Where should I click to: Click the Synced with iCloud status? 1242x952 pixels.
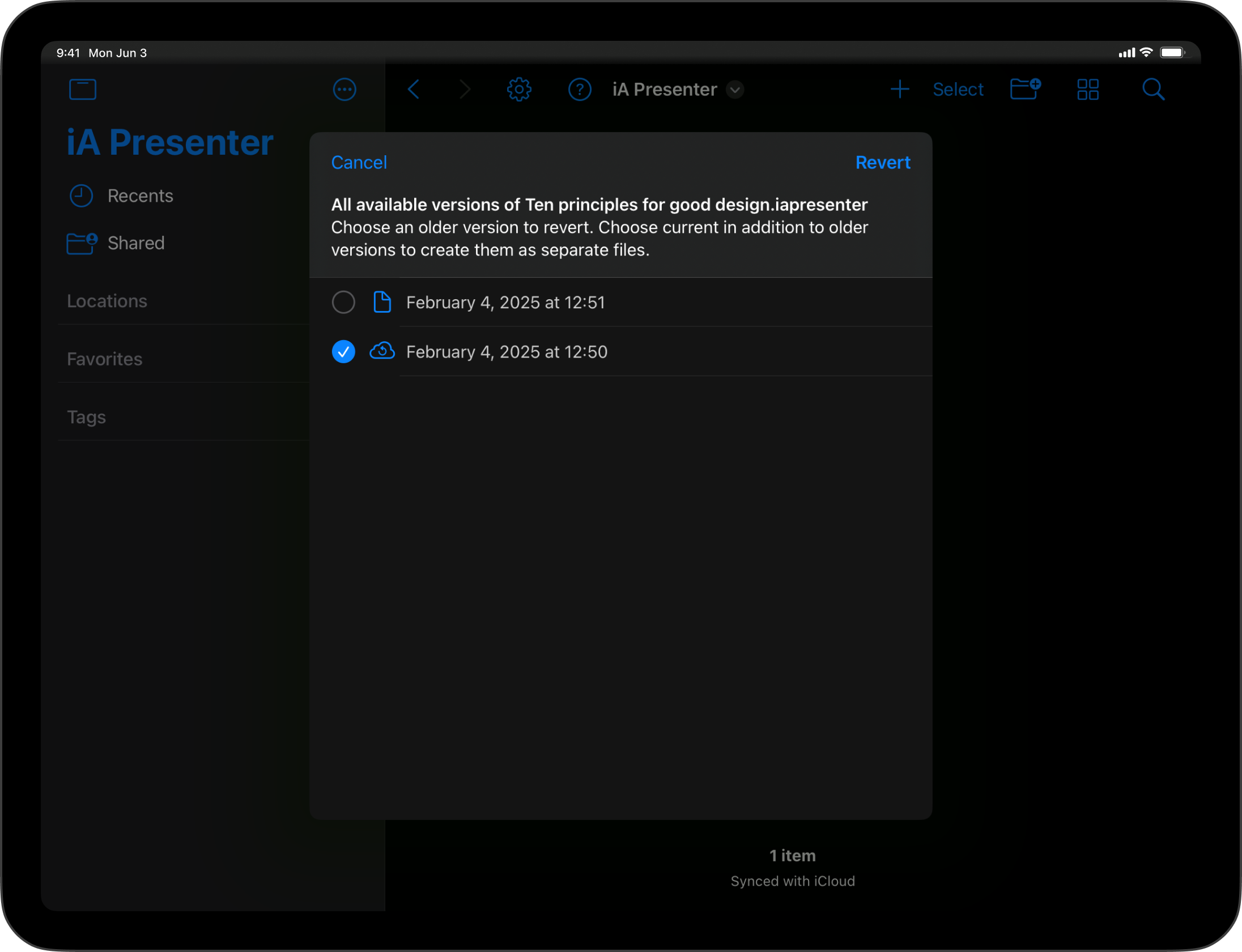pyautogui.click(x=793, y=881)
